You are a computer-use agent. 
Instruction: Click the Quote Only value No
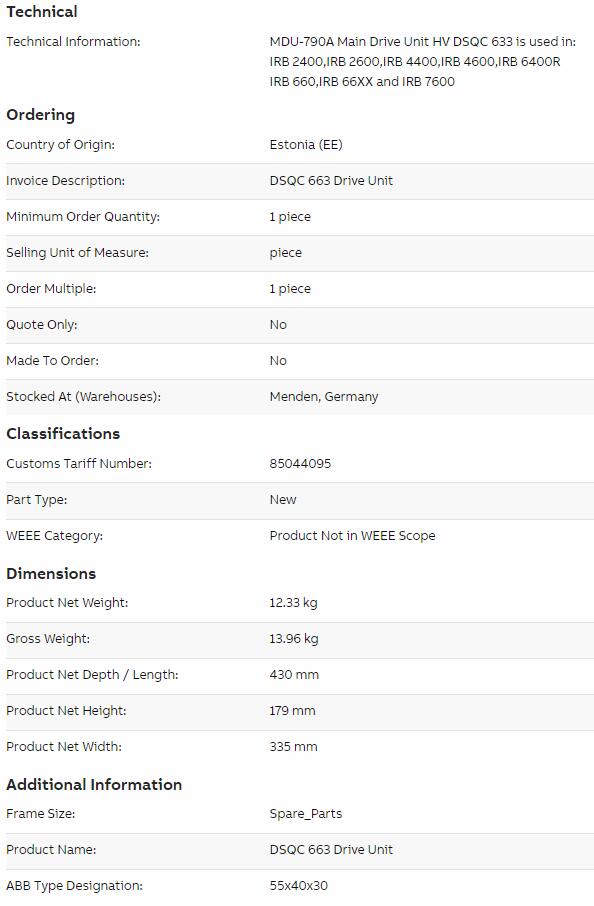pos(278,325)
